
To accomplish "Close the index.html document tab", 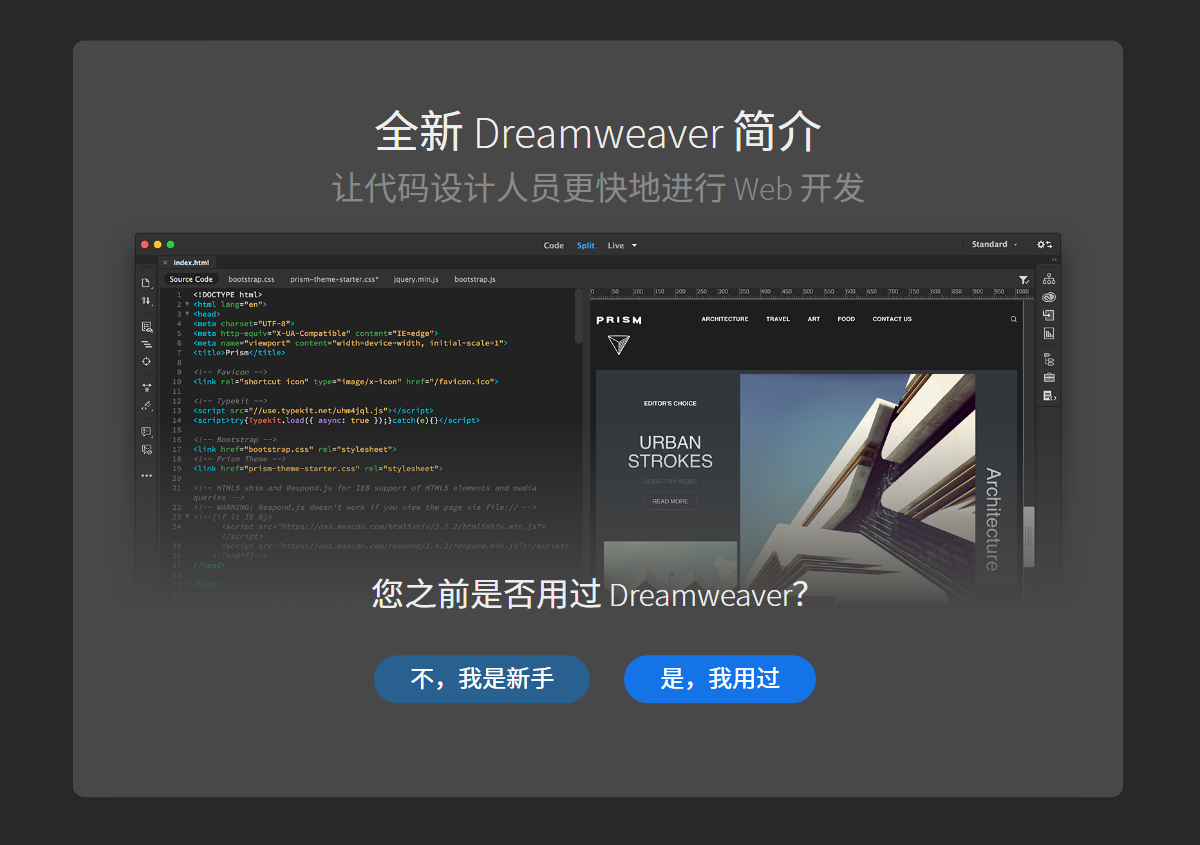I will 165,262.
